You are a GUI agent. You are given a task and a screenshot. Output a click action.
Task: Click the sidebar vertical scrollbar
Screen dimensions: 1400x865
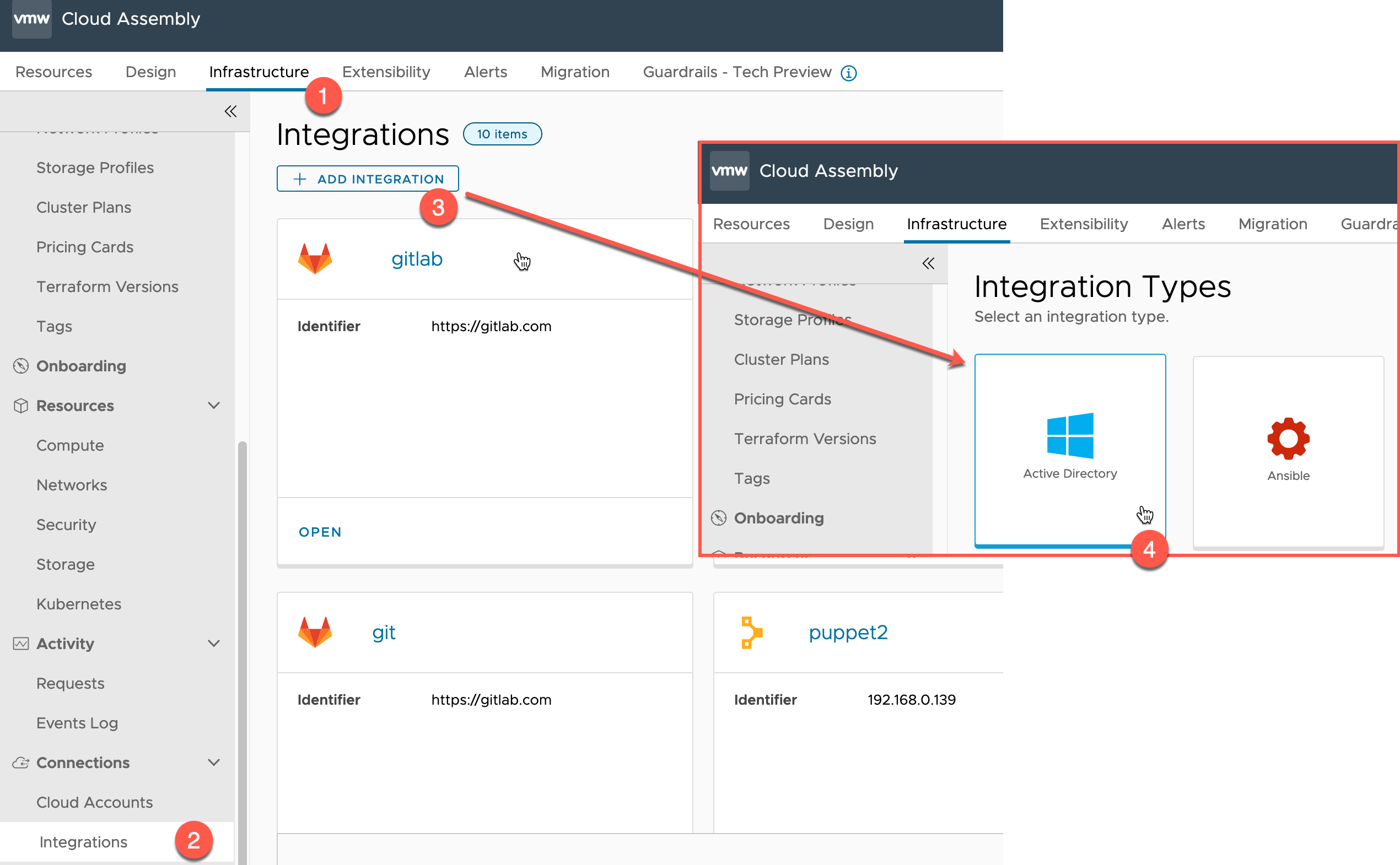242,652
